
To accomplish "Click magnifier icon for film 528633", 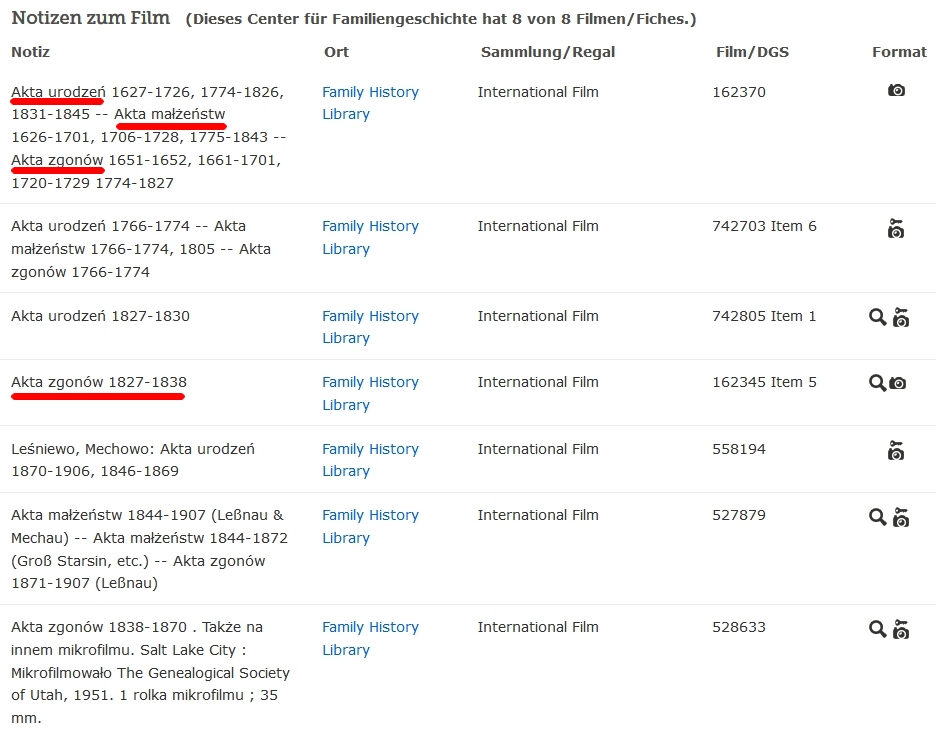I will [877, 629].
